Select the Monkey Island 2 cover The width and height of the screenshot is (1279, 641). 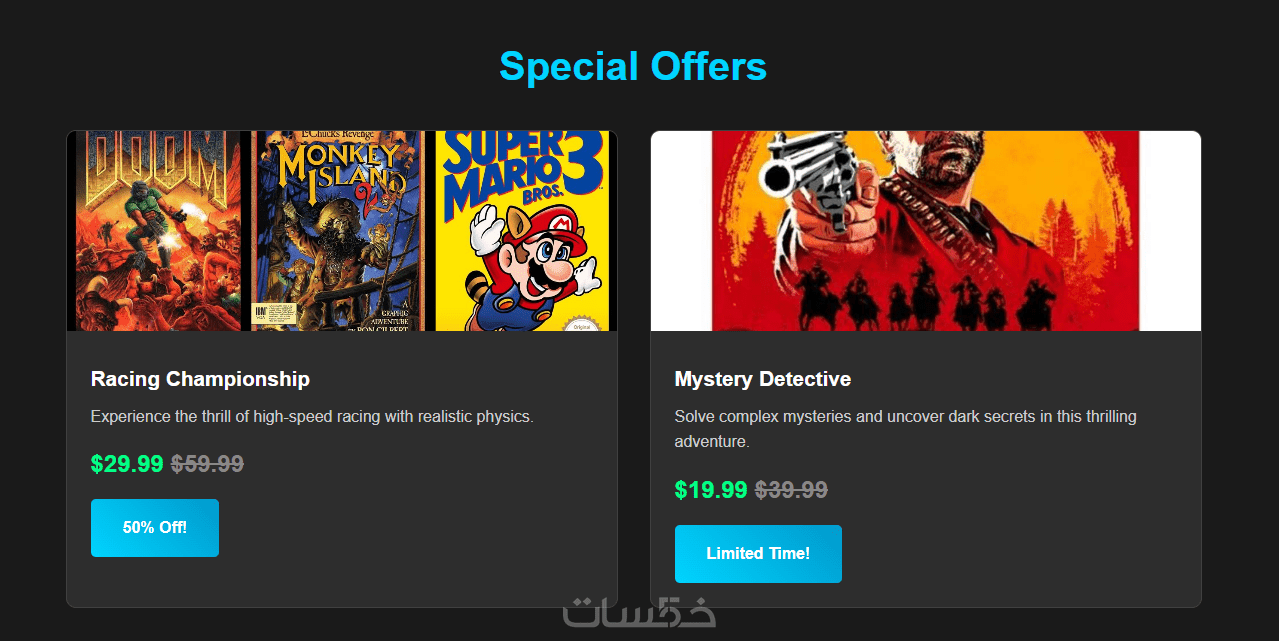338,230
